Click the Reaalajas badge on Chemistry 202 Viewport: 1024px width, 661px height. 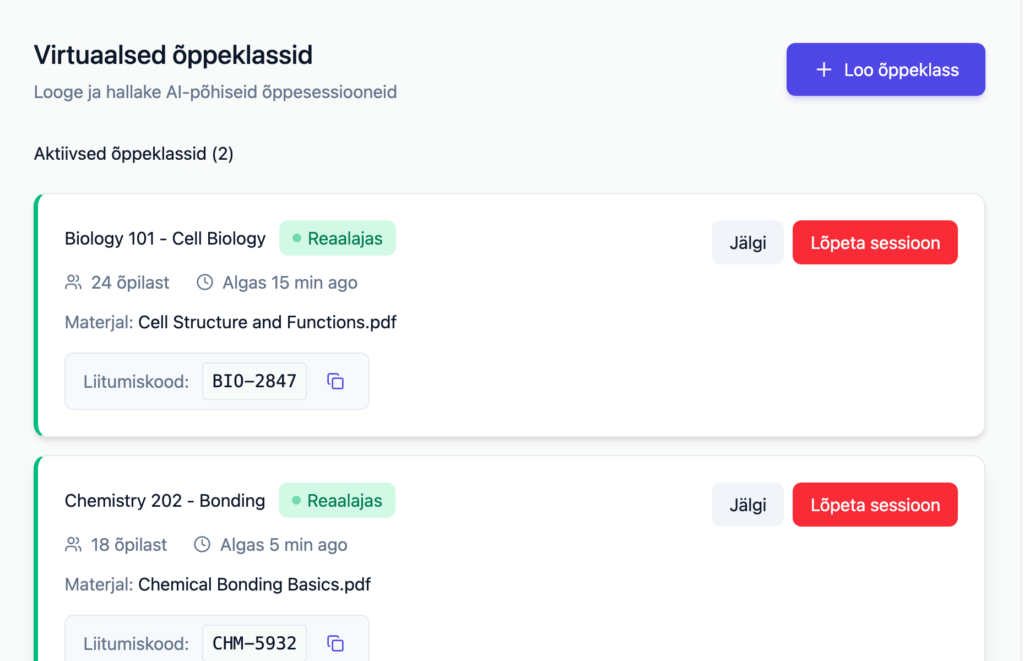point(337,501)
